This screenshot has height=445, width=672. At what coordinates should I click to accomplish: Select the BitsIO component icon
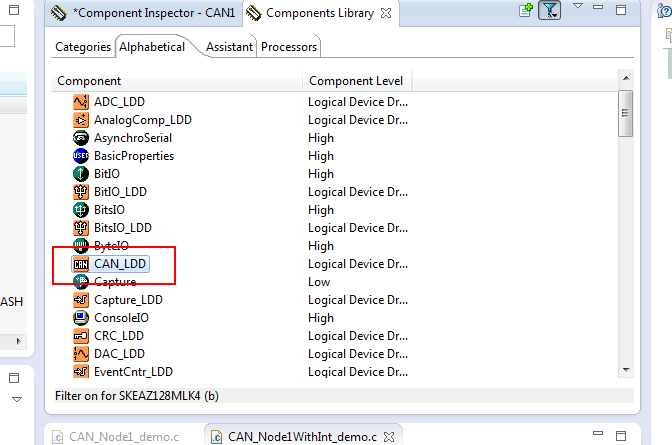coord(81,210)
